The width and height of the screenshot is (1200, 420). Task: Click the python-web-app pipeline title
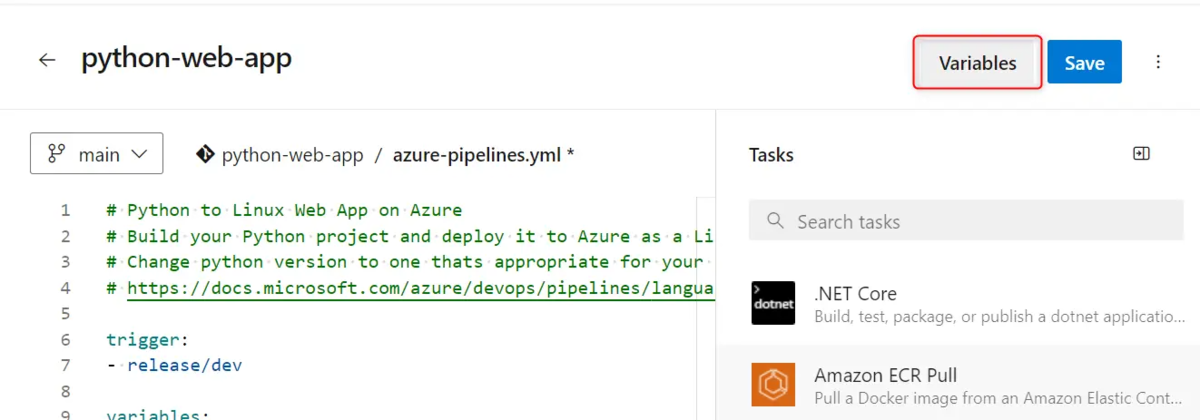[186, 59]
